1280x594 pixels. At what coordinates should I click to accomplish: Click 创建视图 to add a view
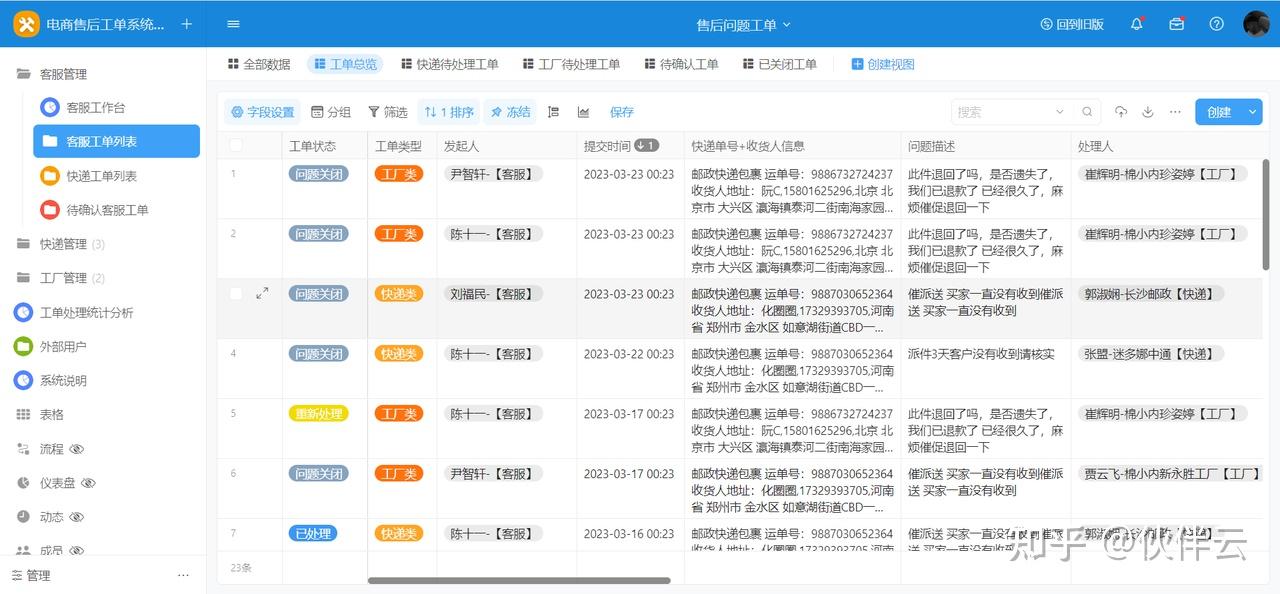[882, 64]
